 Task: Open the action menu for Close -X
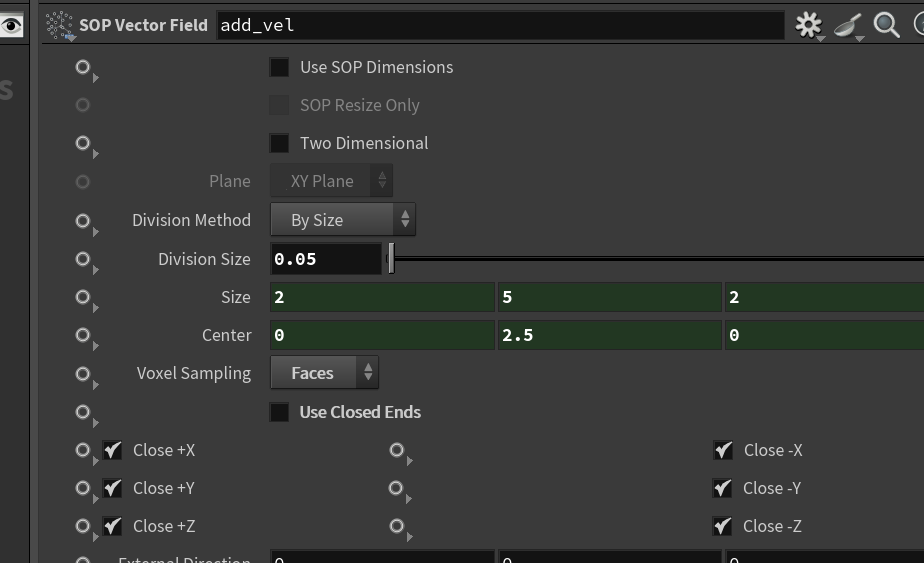point(400,453)
